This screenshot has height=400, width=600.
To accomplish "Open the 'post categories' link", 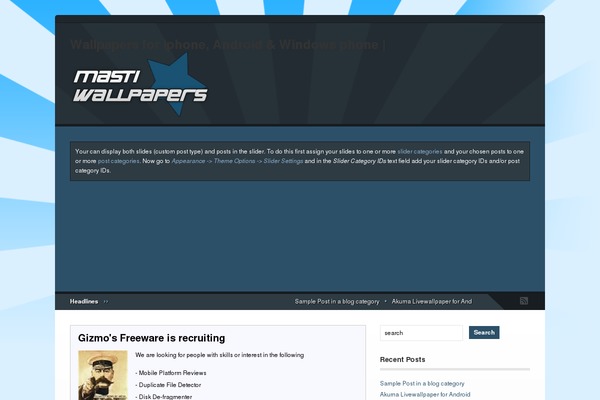I will [x=119, y=161].
